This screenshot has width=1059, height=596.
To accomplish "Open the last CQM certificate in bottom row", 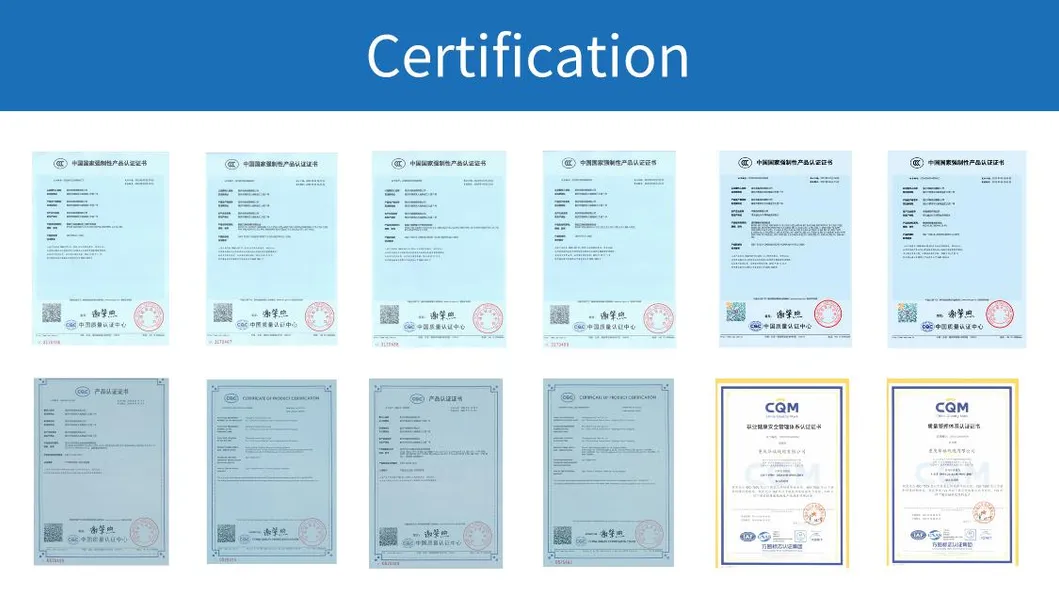I will point(952,473).
